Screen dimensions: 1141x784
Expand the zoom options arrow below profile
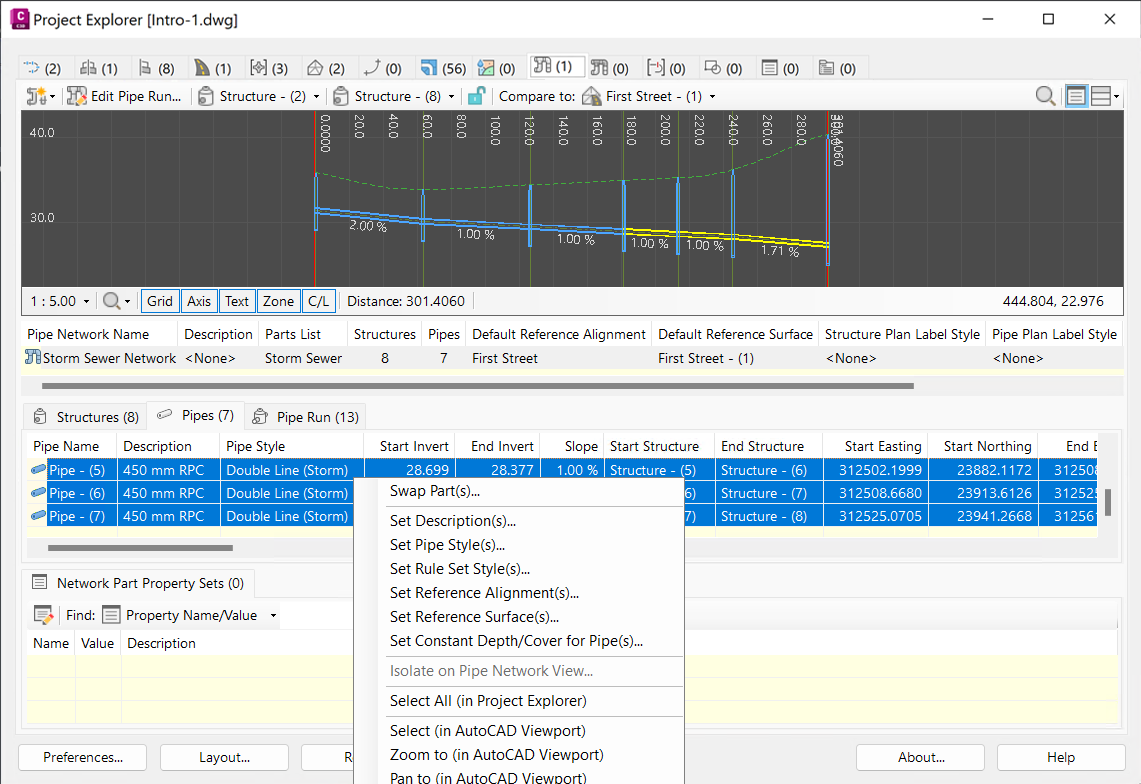pyautogui.click(x=127, y=301)
